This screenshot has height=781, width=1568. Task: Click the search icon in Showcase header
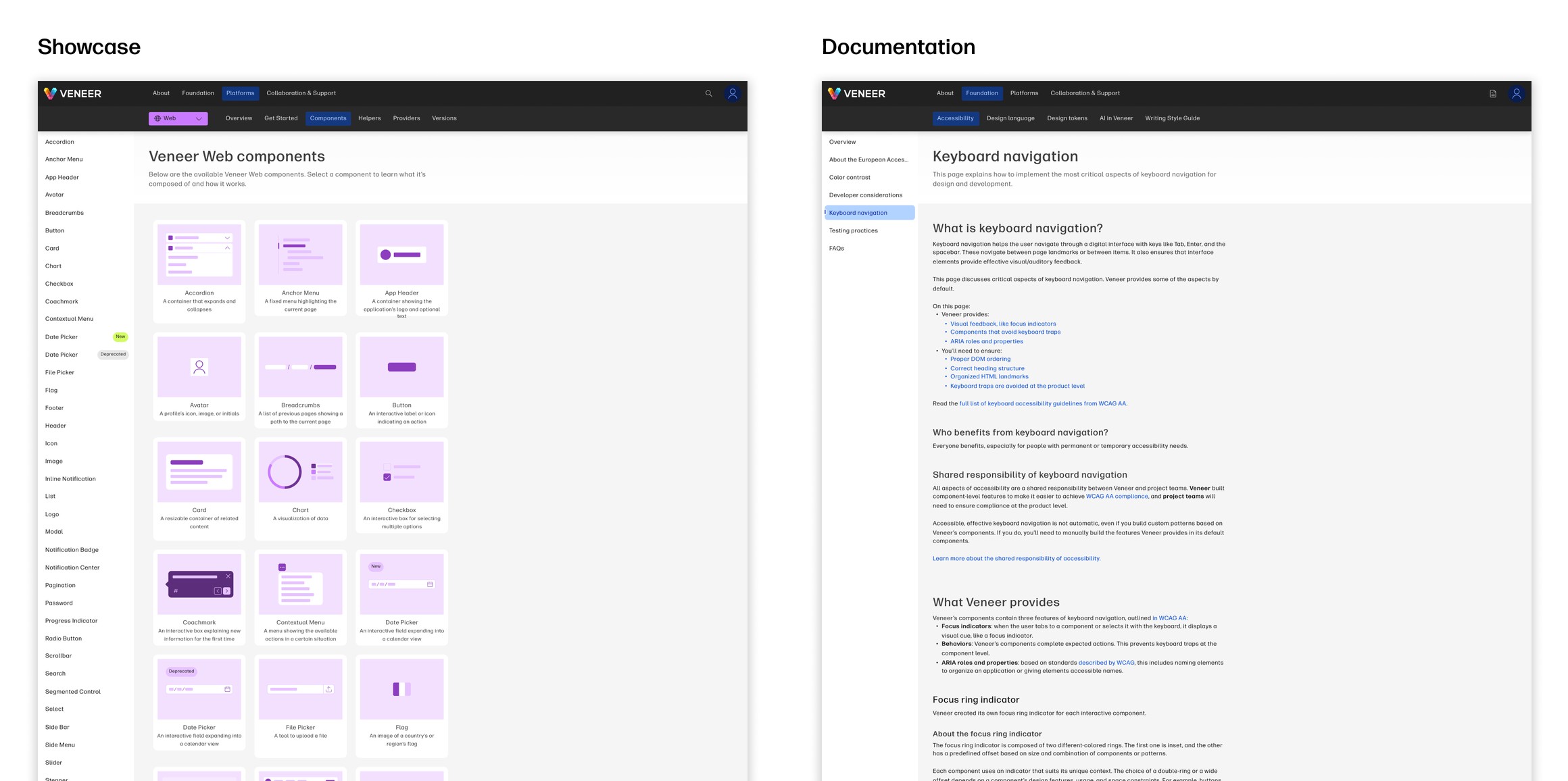[x=708, y=93]
